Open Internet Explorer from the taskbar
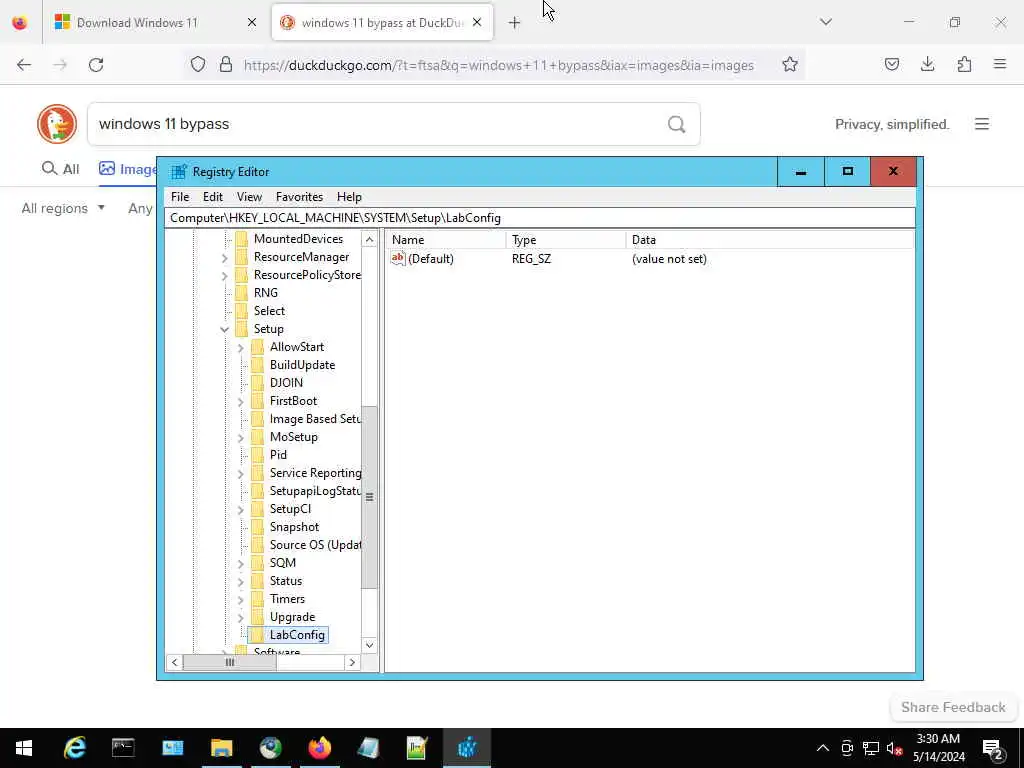1024x768 pixels. (74, 748)
